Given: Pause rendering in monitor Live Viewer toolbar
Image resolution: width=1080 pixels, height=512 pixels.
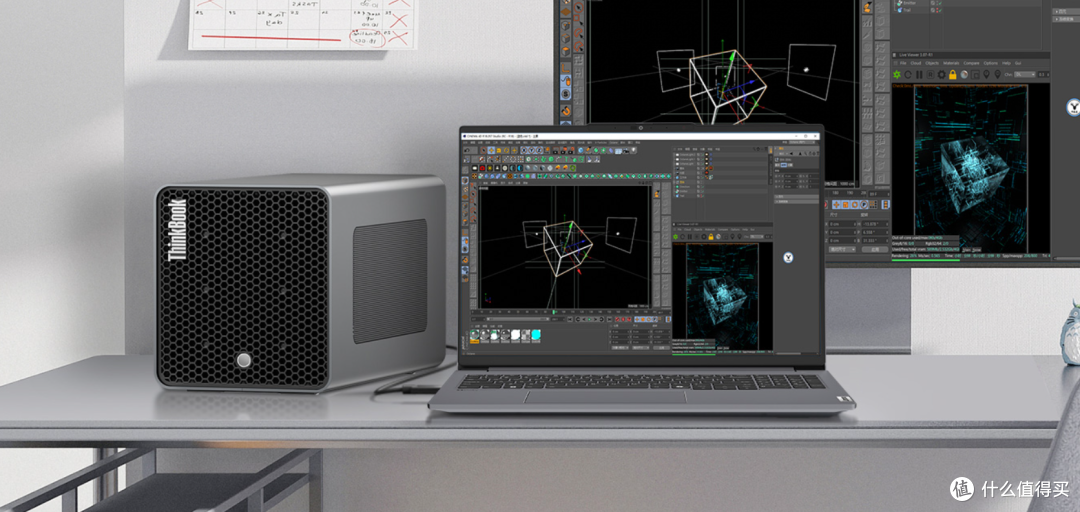Looking at the screenshot, I should (919, 74).
